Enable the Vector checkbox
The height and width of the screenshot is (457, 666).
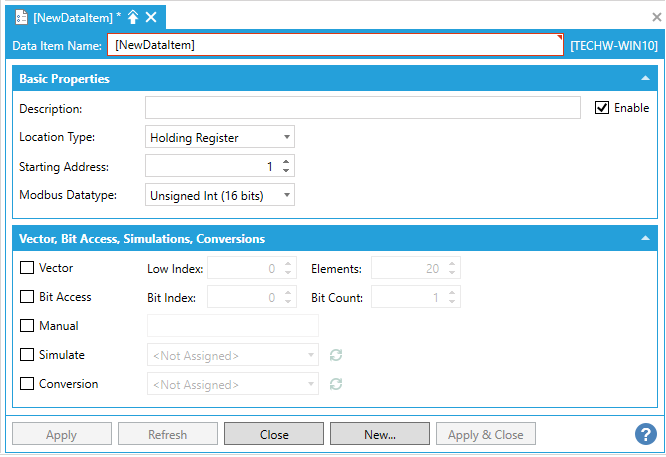(28, 269)
